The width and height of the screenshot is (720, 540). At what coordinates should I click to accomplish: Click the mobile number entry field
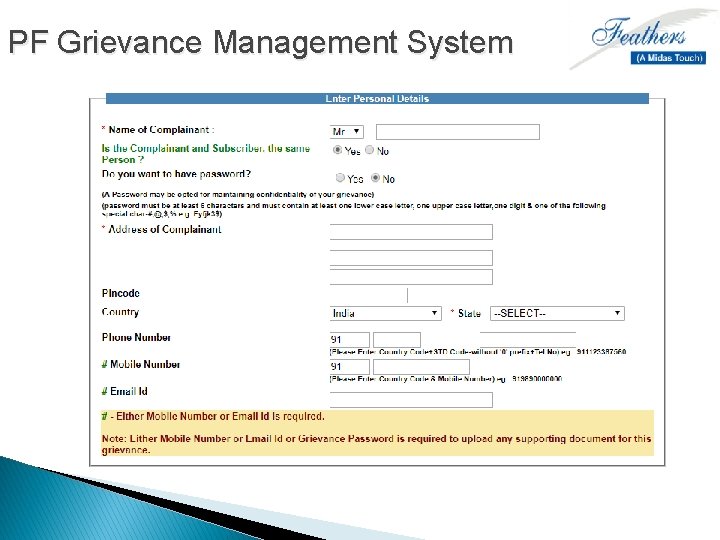point(422,367)
